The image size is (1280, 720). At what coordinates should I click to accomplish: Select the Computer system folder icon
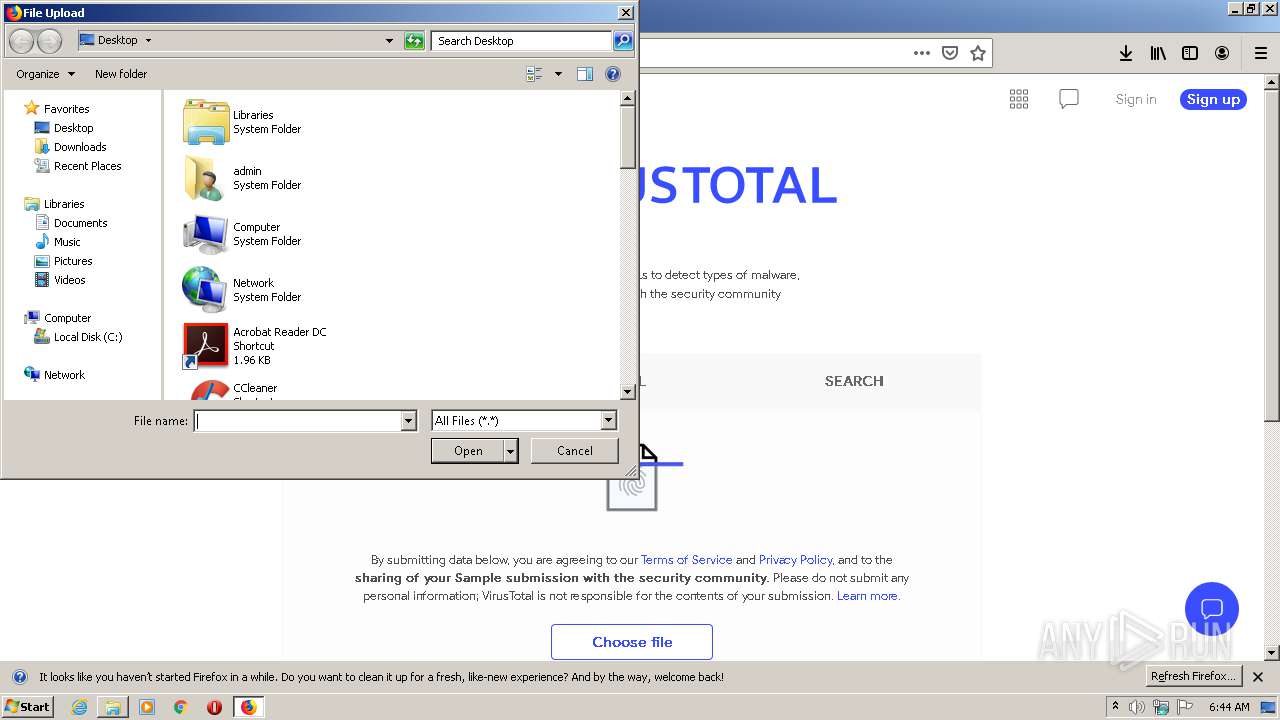tap(206, 234)
